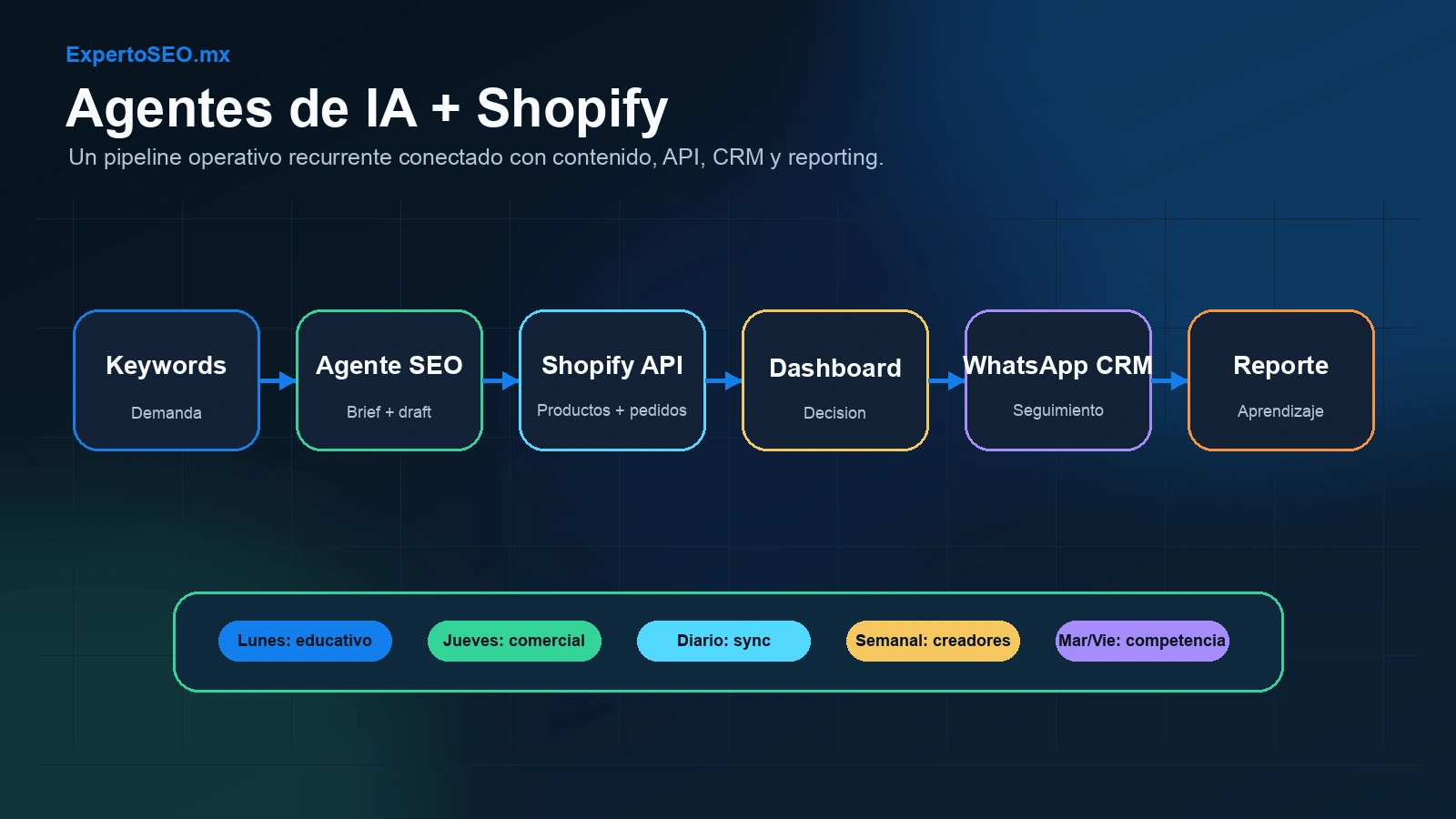Click the 'Decision' label under Dashboard
Image resolution: width=1456 pixels, height=819 pixels.
834,413
